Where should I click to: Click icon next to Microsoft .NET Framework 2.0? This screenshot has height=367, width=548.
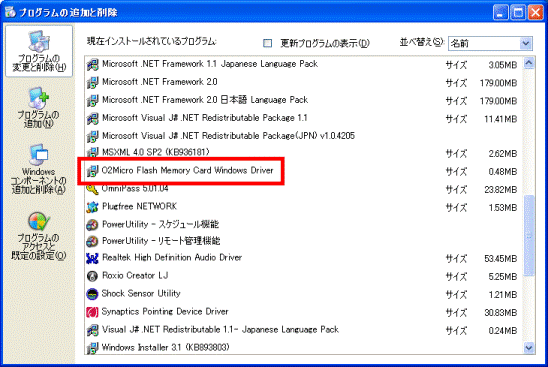click(x=92, y=82)
